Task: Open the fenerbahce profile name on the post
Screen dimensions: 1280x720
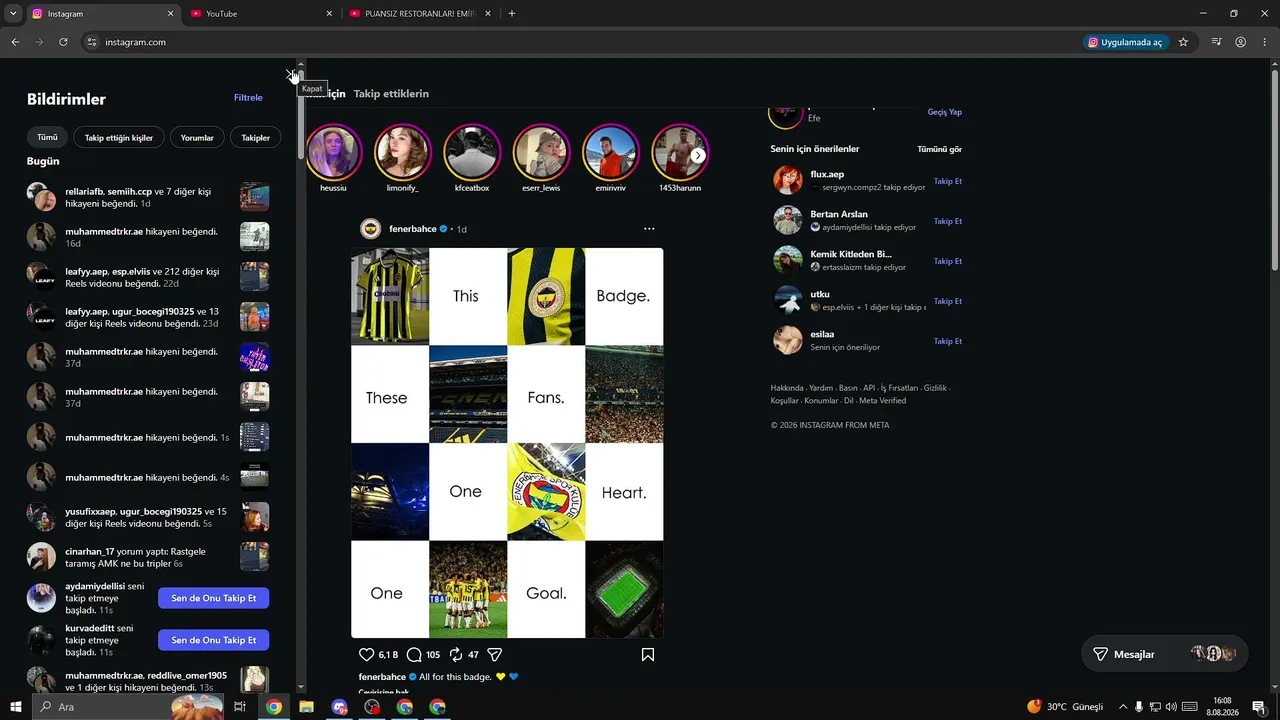Action: pyautogui.click(x=413, y=229)
